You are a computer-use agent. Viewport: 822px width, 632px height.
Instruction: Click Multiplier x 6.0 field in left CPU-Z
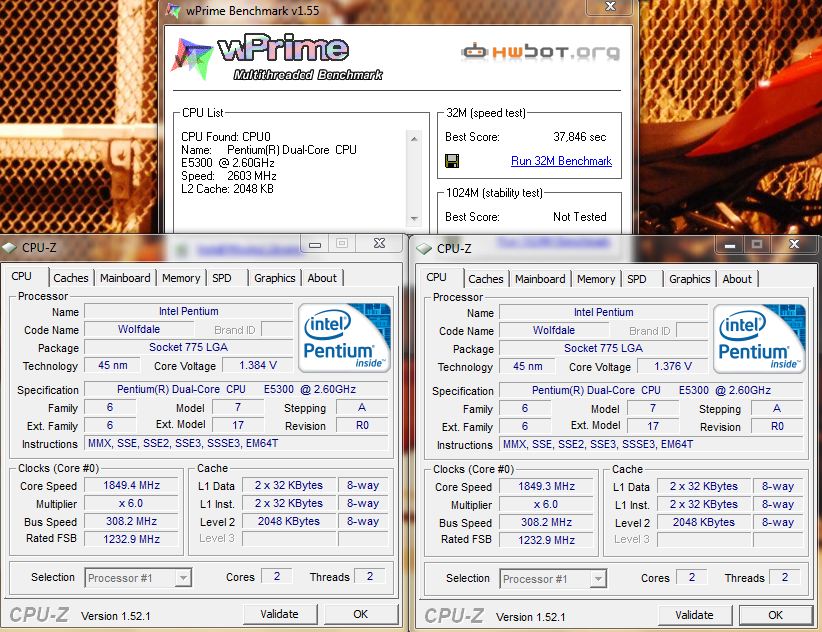(x=131, y=503)
